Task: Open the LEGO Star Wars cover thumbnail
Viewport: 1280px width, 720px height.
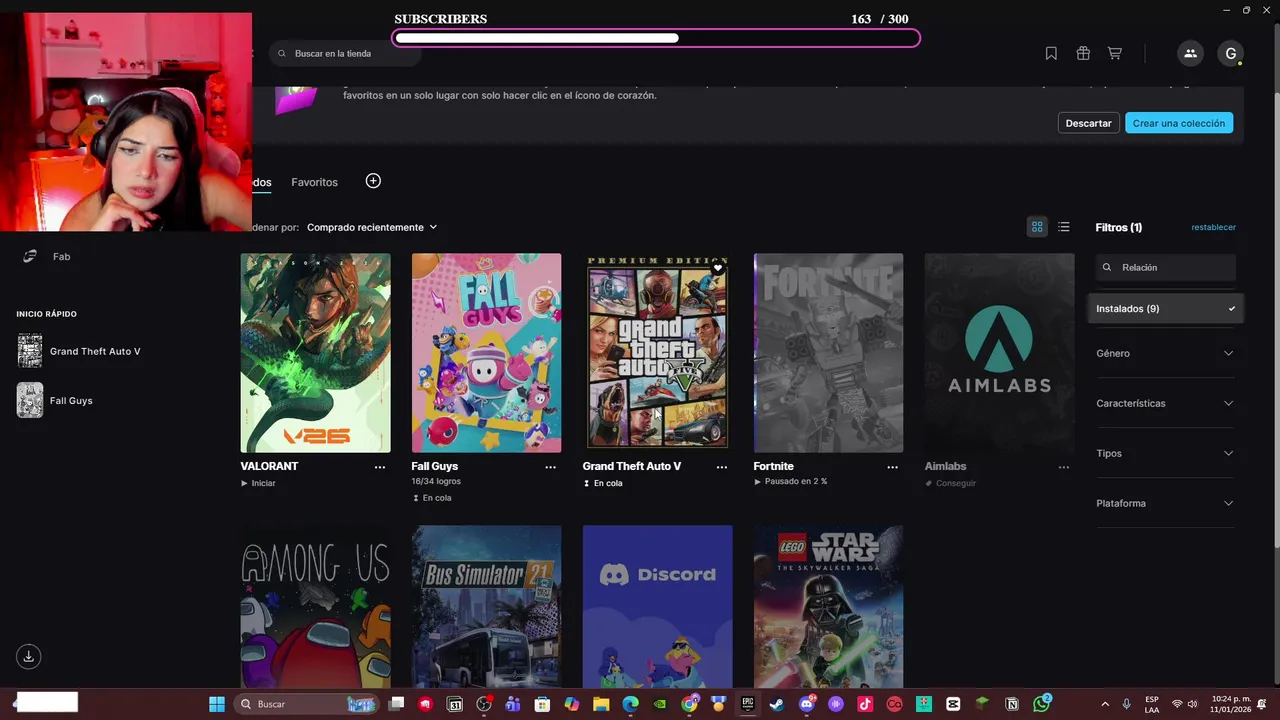Action: pyautogui.click(x=828, y=606)
